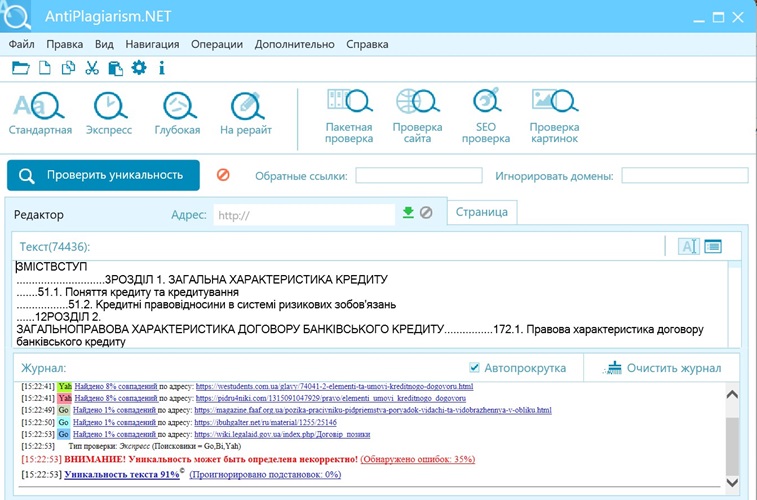
Task: Click the AntiPlagiarism.NET logo icon
Action: [15, 15]
